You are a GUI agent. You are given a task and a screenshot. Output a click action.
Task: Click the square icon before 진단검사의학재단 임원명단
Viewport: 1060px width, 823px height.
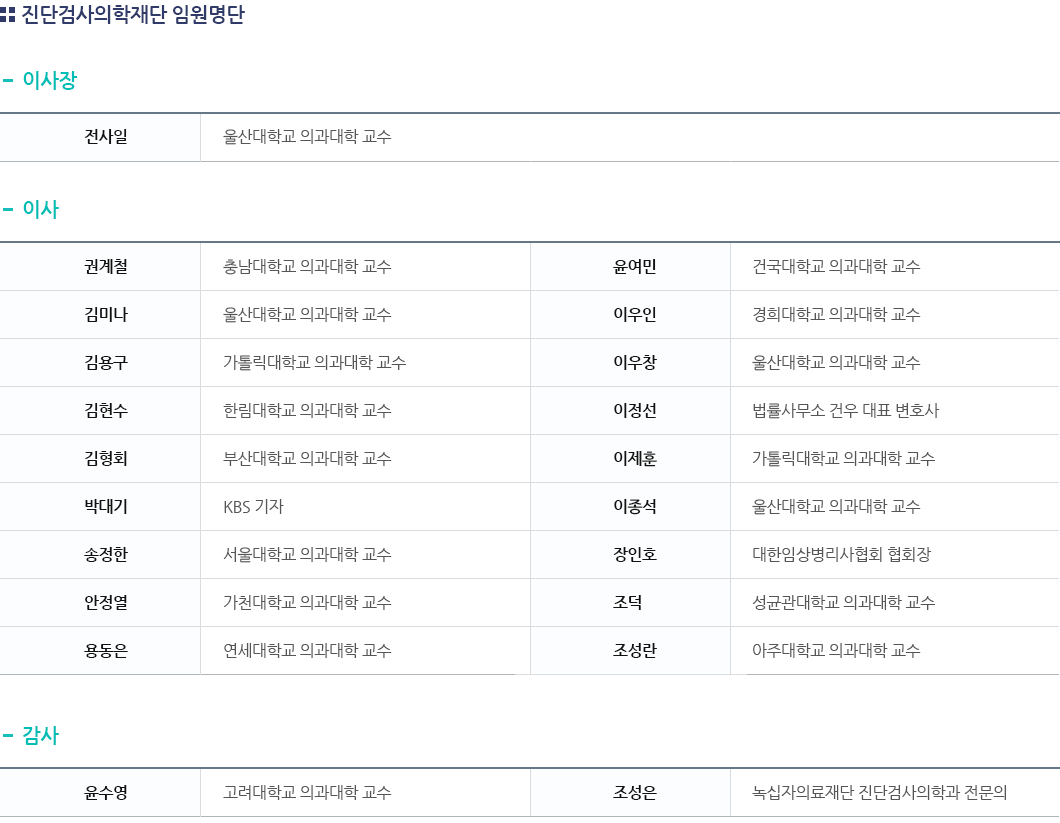7,14
